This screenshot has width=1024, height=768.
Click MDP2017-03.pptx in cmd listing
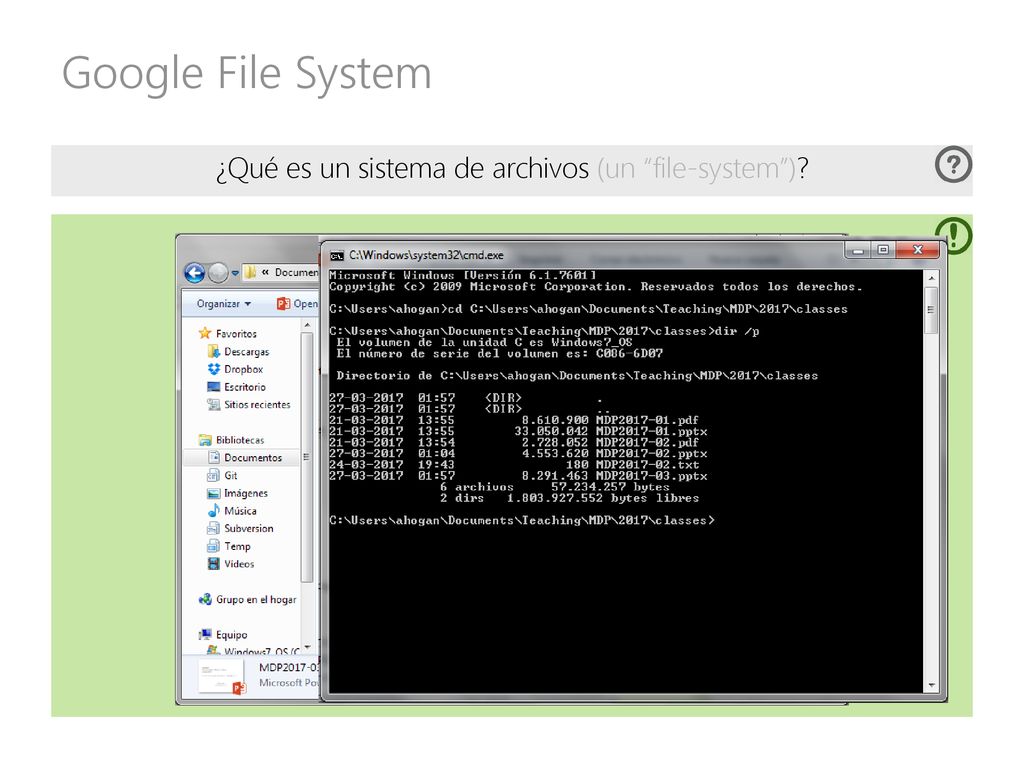pos(651,475)
